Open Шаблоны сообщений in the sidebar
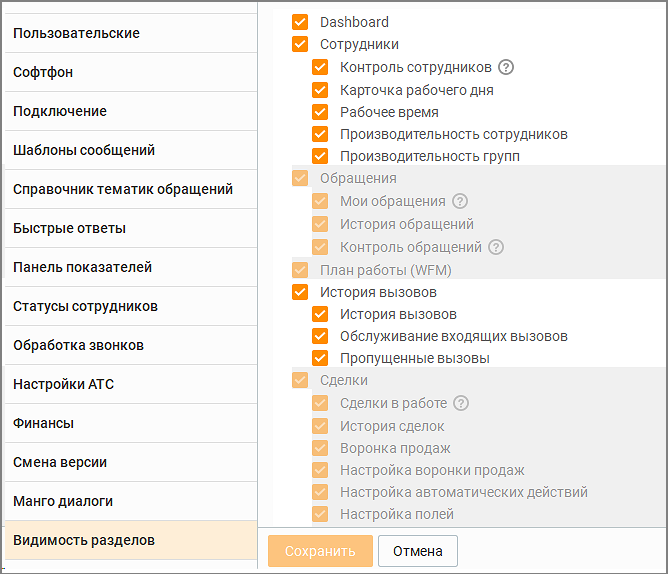Screen dimensions: 668x574 [131, 150]
